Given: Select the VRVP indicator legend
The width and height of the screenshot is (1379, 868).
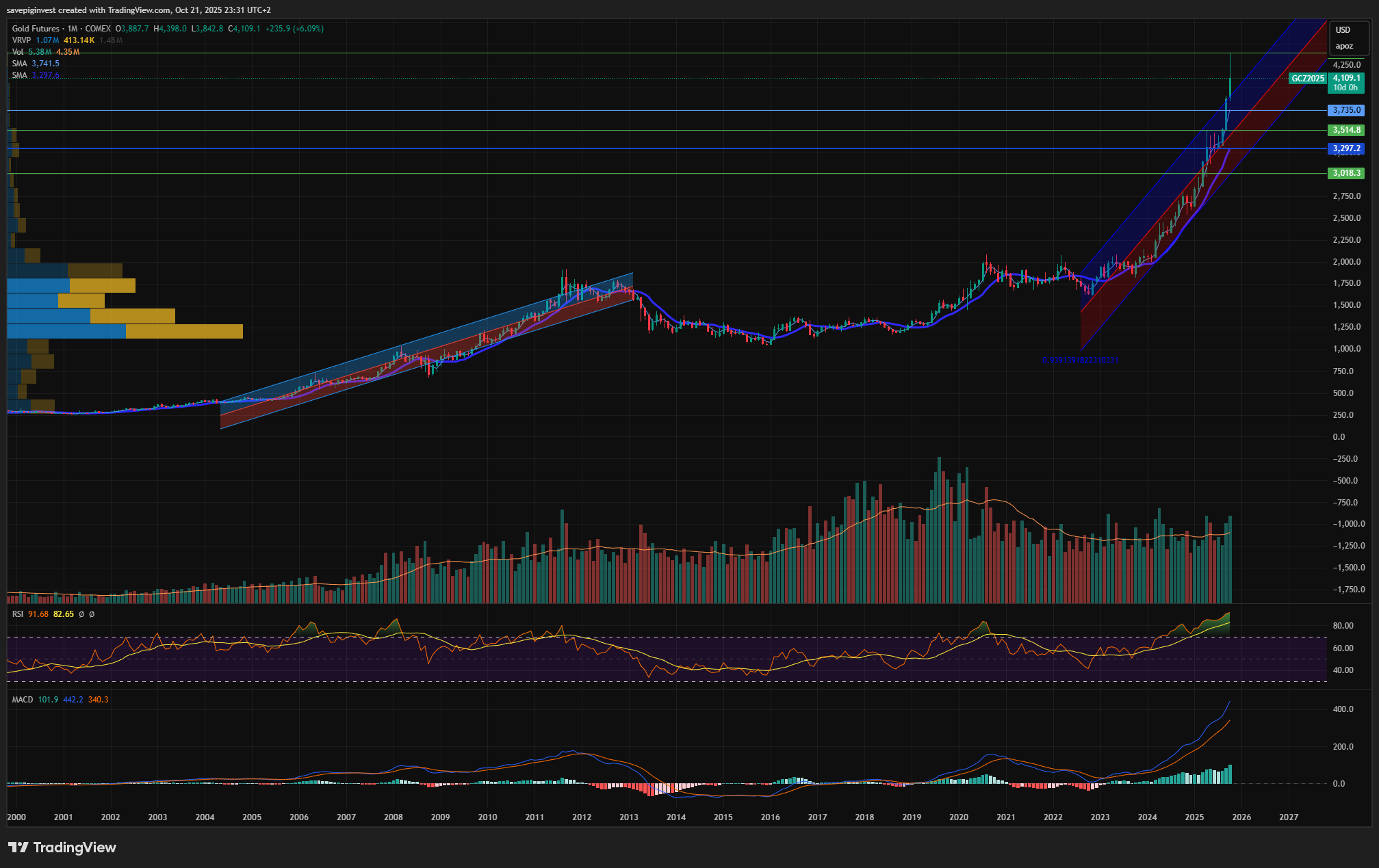Looking at the screenshot, I should [21, 40].
